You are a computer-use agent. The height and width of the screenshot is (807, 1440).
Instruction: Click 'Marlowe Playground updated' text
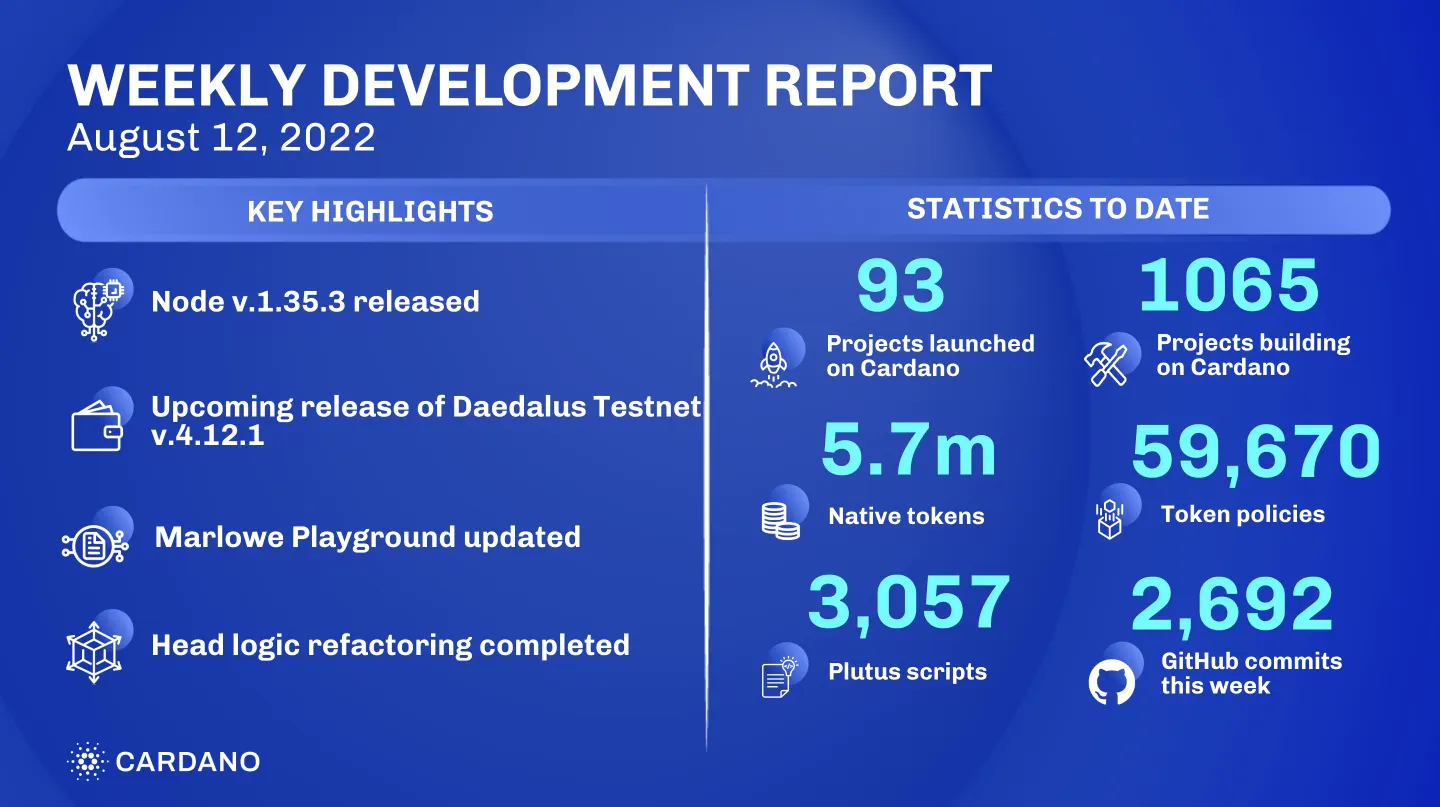(367, 537)
